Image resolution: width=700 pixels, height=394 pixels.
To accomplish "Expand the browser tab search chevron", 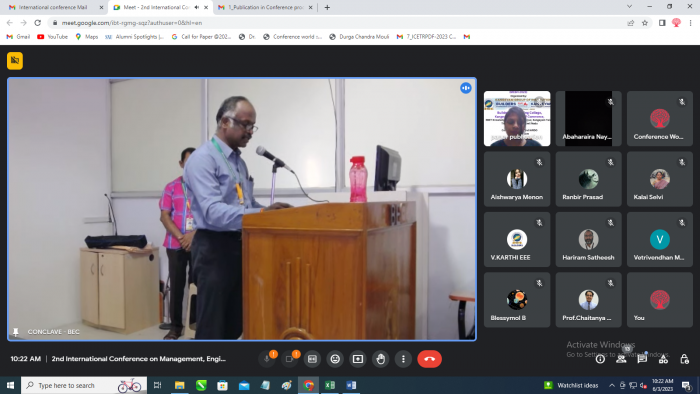I will (629, 7).
